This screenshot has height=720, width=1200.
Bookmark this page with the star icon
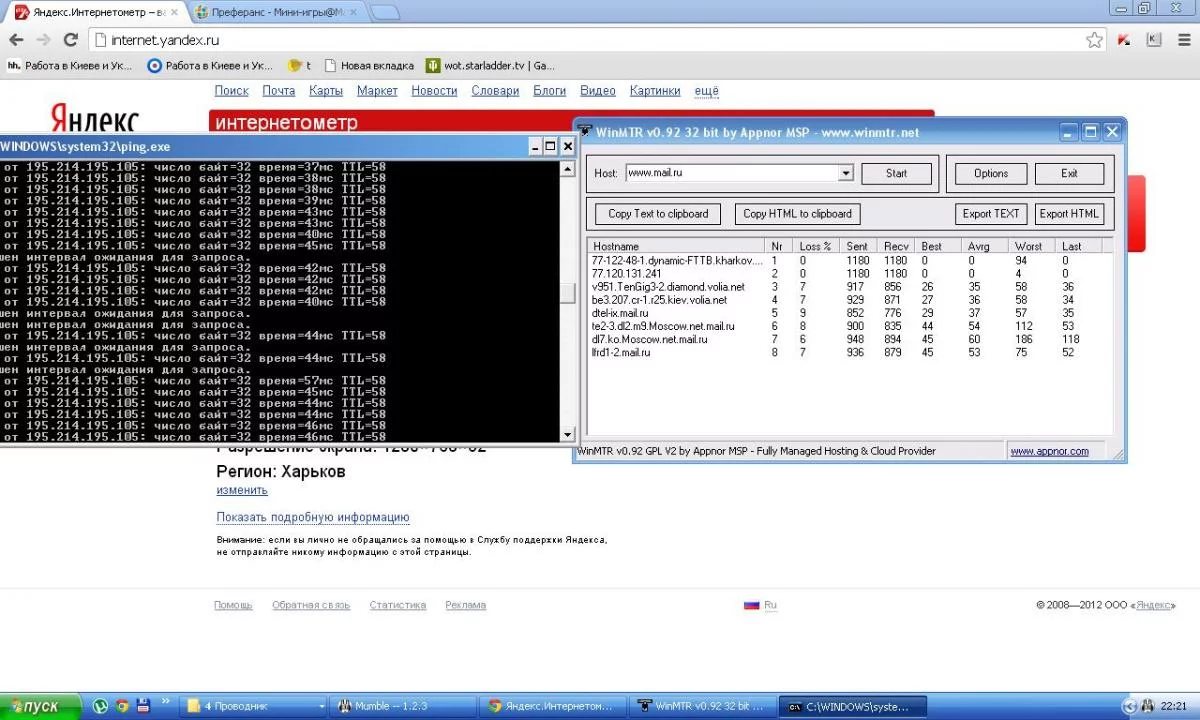[x=1094, y=40]
